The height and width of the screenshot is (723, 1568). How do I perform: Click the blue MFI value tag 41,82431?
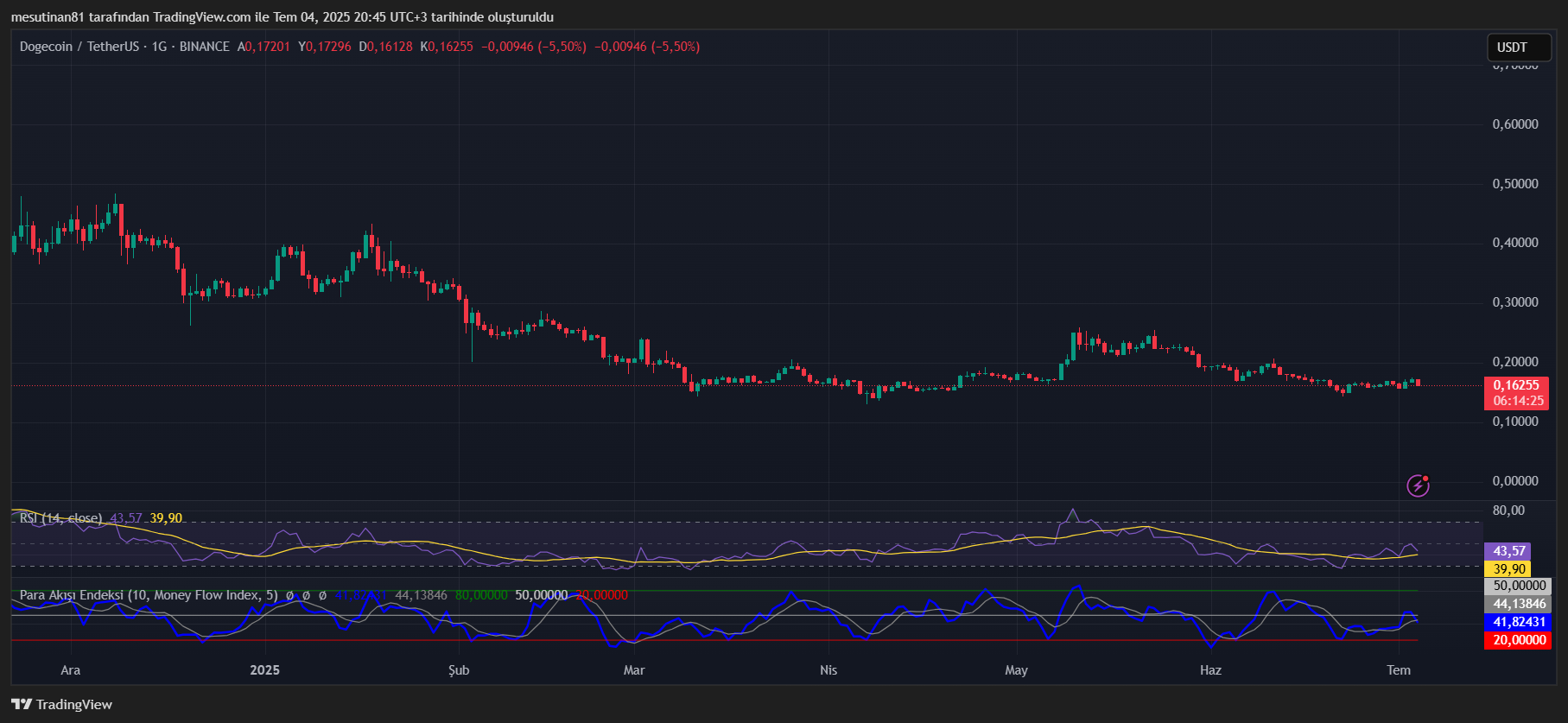1519,622
